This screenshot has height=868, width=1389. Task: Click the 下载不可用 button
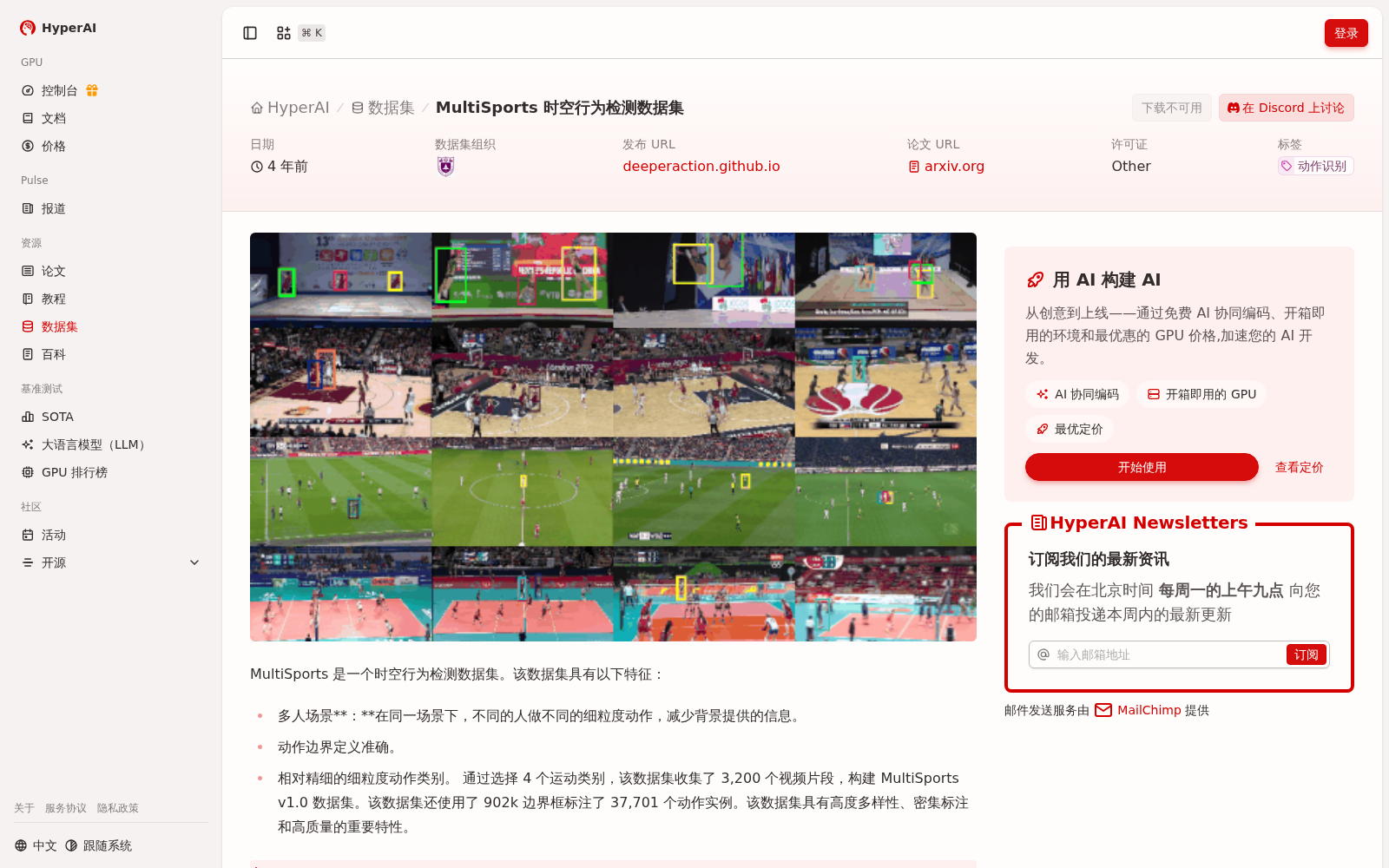tap(1171, 108)
